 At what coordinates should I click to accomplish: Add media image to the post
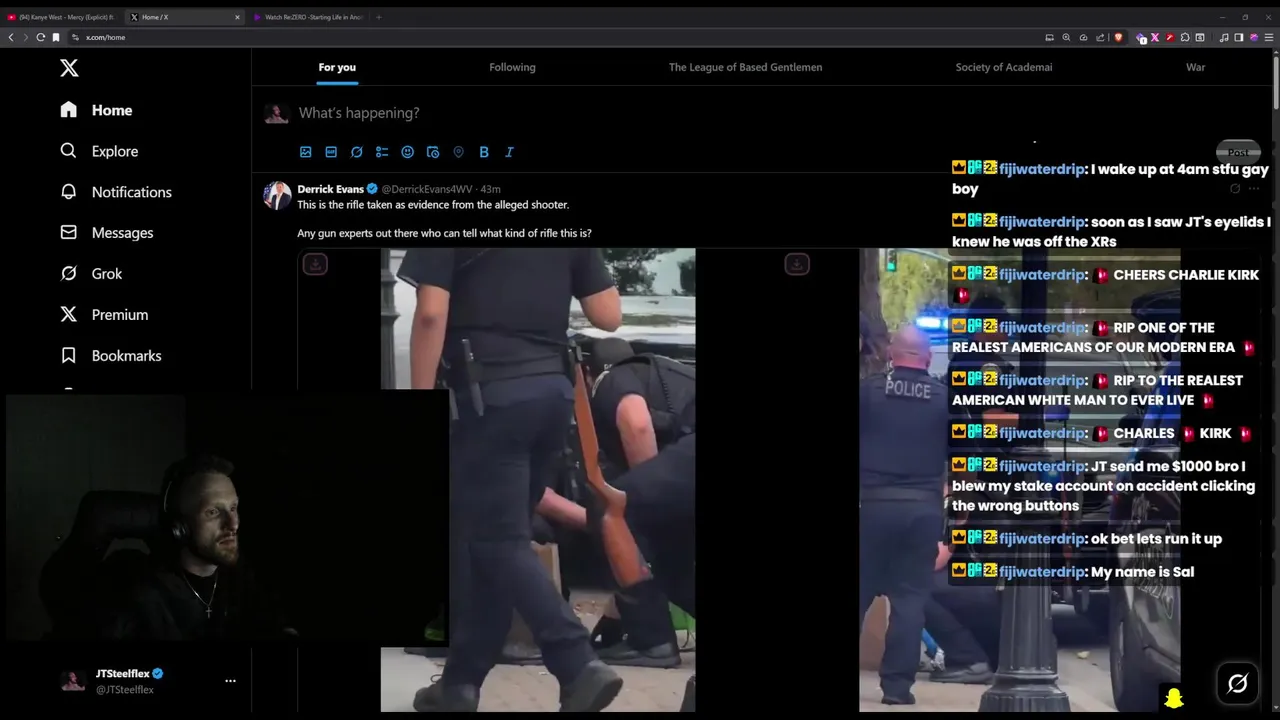click(x=306, y=152)
